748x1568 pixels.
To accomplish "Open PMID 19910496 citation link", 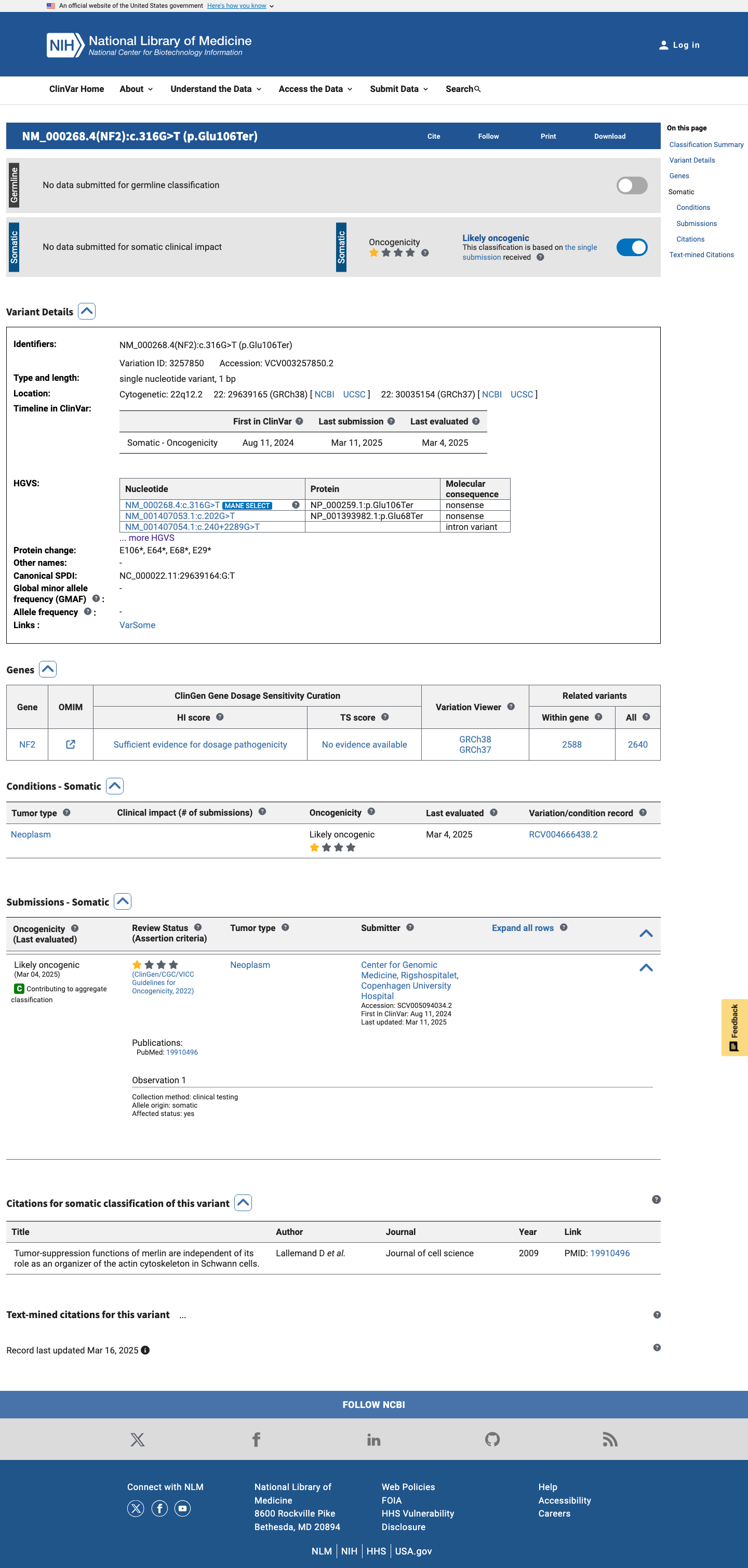I will (x=610, y=1253).
